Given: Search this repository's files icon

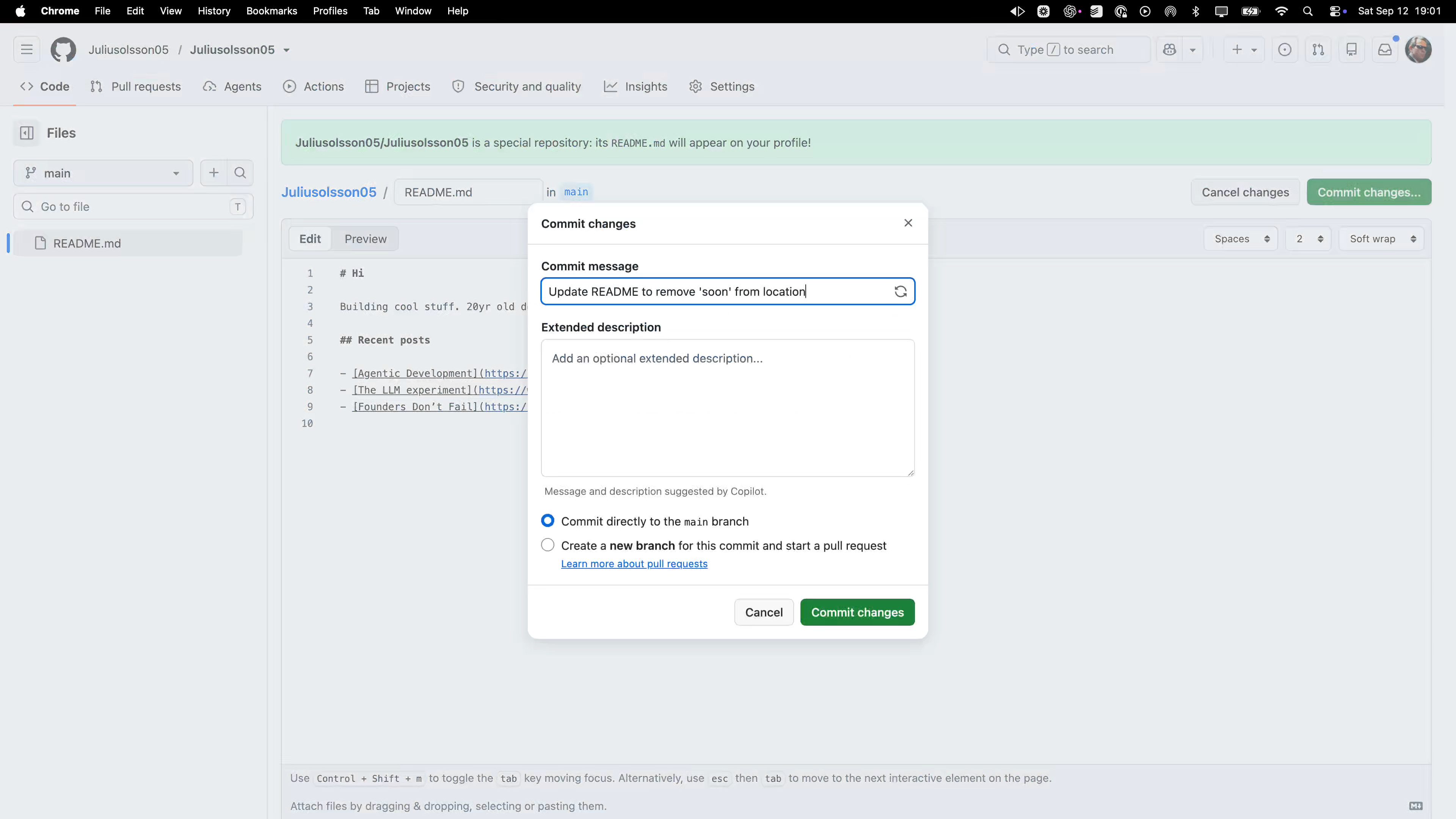Looking at the screenshot, I should pyautogui.click(x=240, y=173).
